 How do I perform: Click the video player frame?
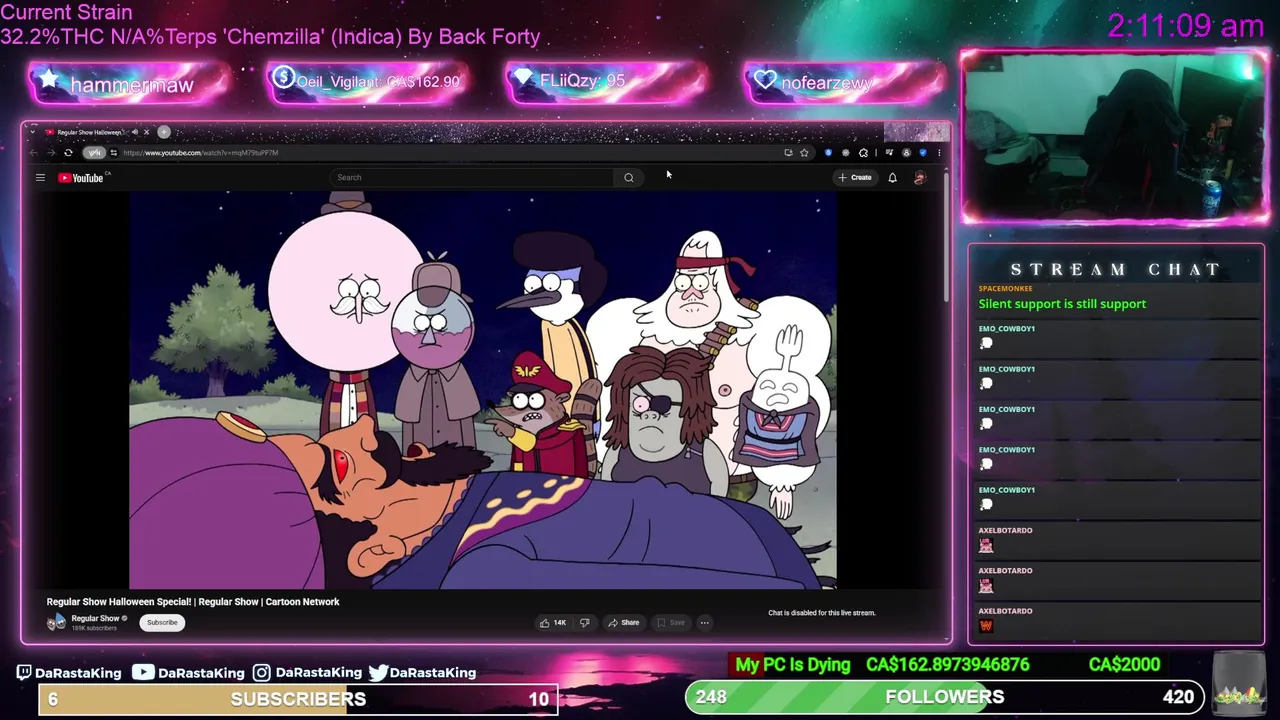click(482, 391)
